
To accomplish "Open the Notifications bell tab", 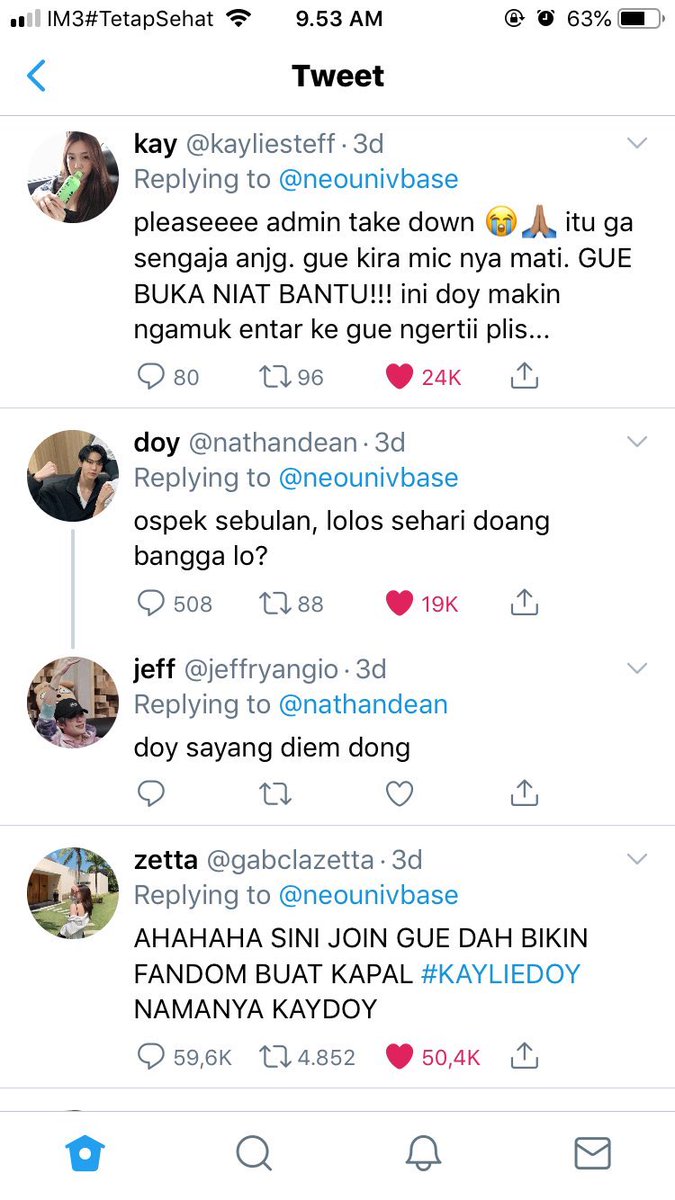I will pyautogui.click(x=423, y=1154).
